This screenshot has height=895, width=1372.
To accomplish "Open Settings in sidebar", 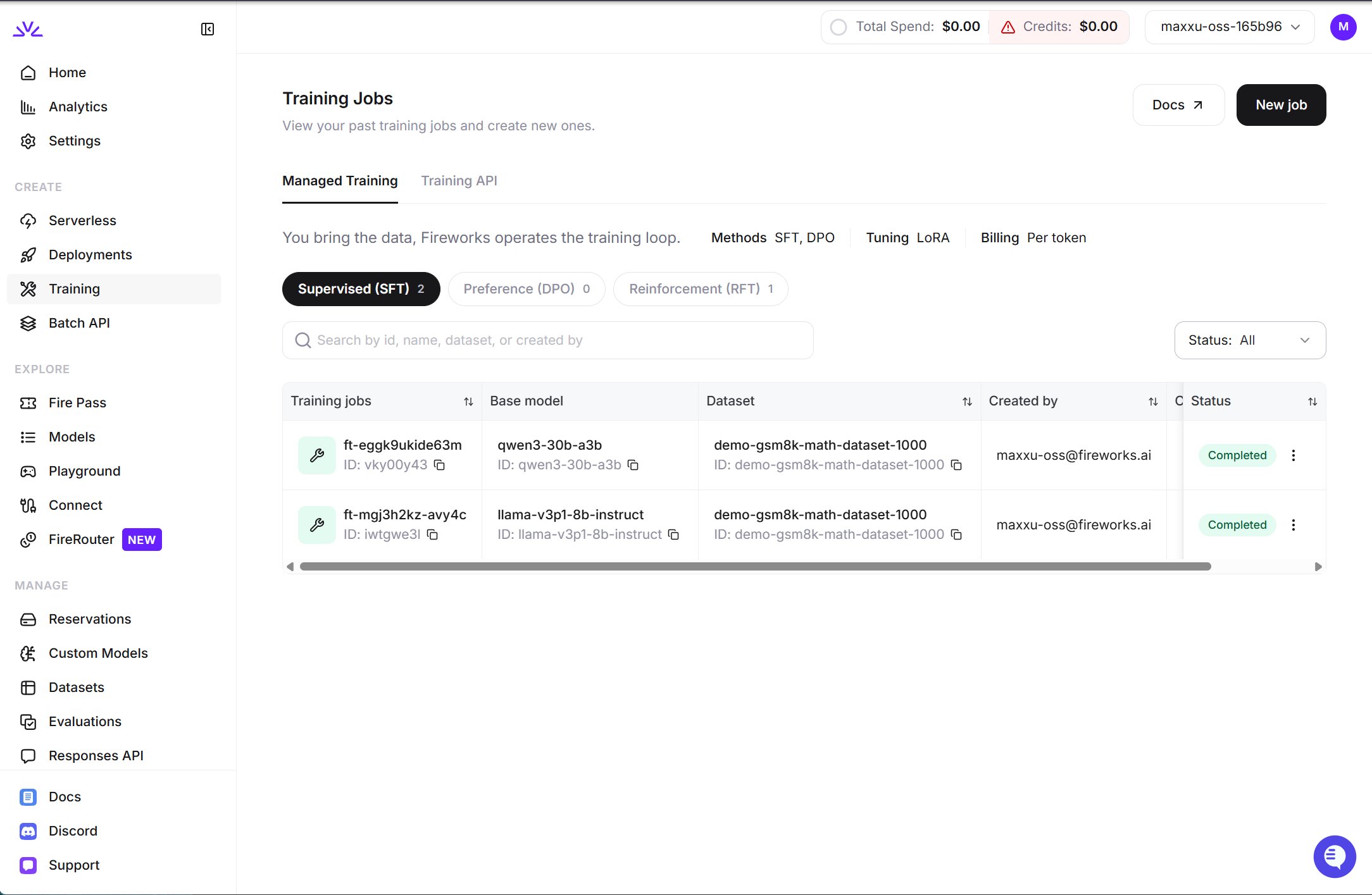I will 114,141.
